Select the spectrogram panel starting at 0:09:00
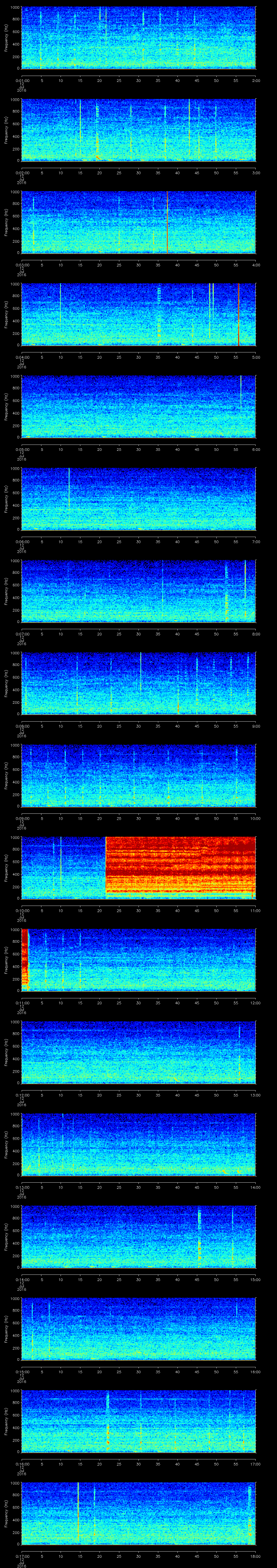 (138, 775)
